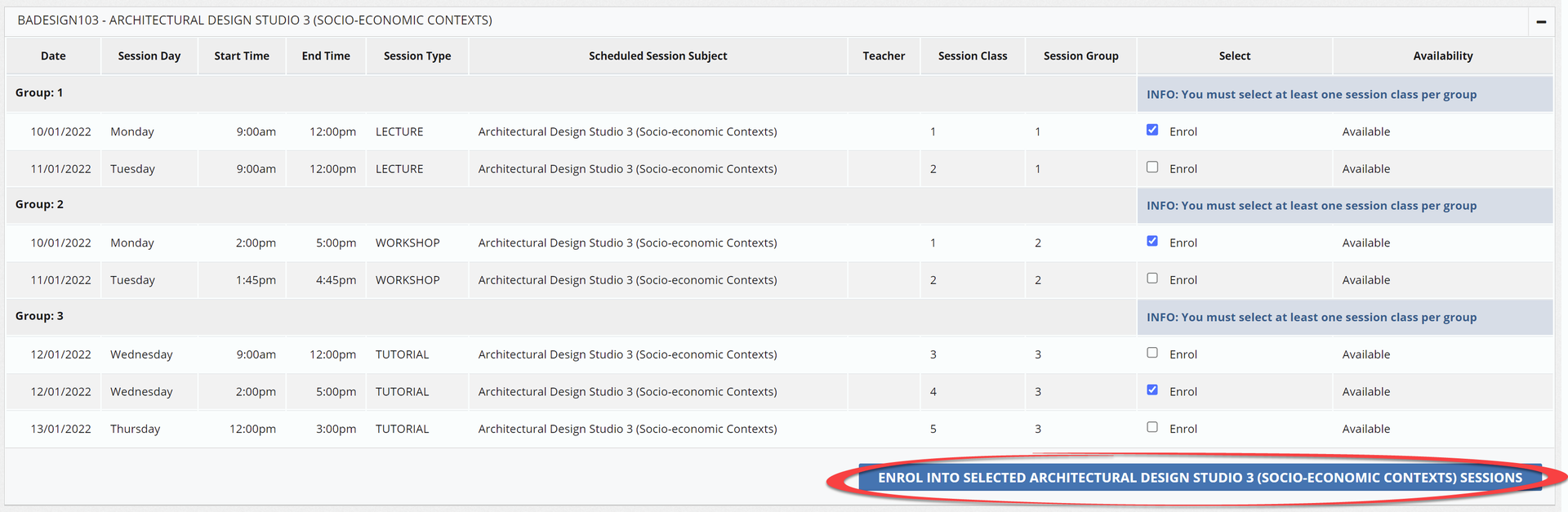Screen dimensions: 1568x512
Task: Click Enrol Into Selected Sessions button
Action: (1200, 478)
